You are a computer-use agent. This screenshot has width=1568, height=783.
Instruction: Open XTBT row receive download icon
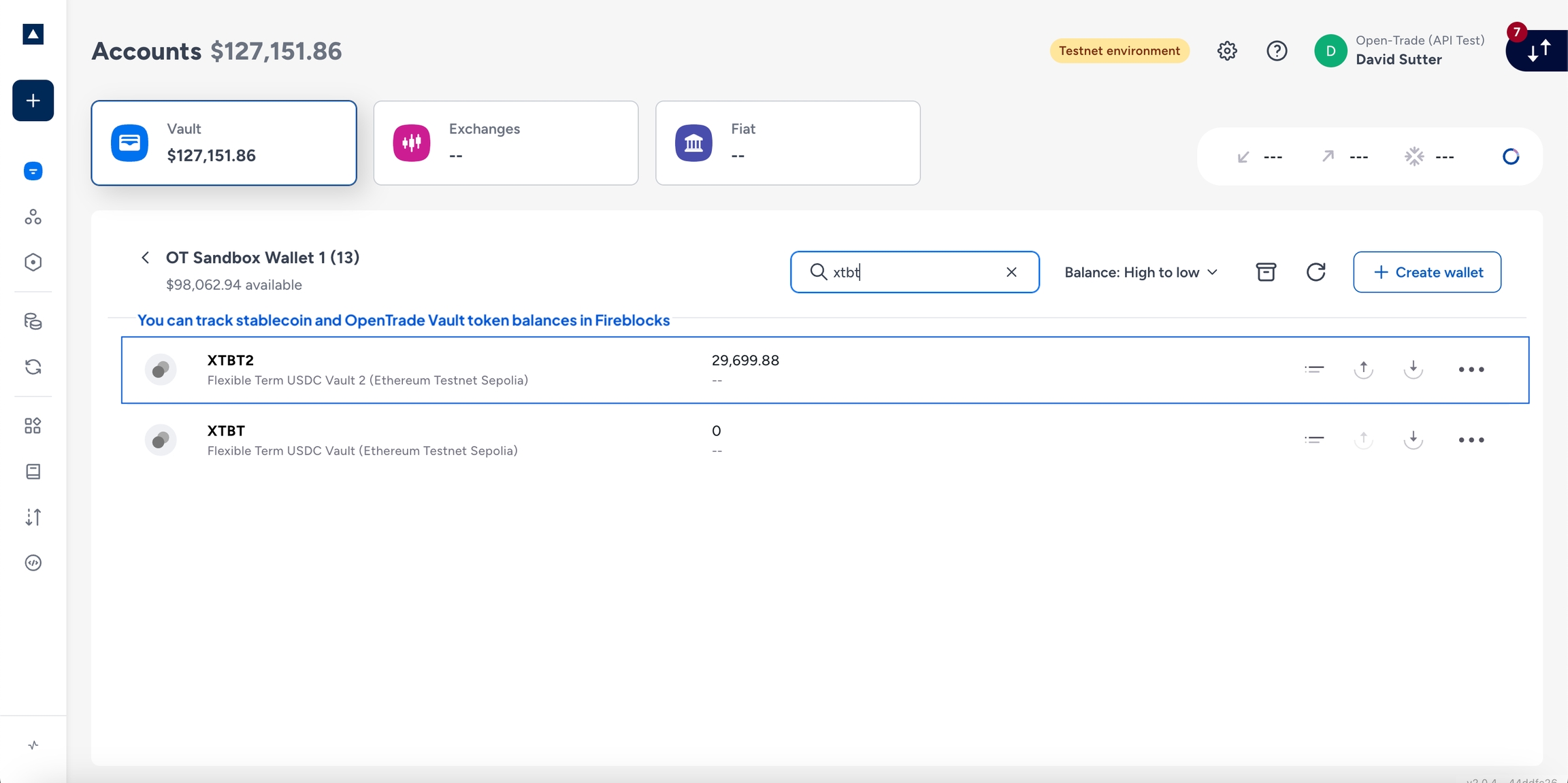1414,439
